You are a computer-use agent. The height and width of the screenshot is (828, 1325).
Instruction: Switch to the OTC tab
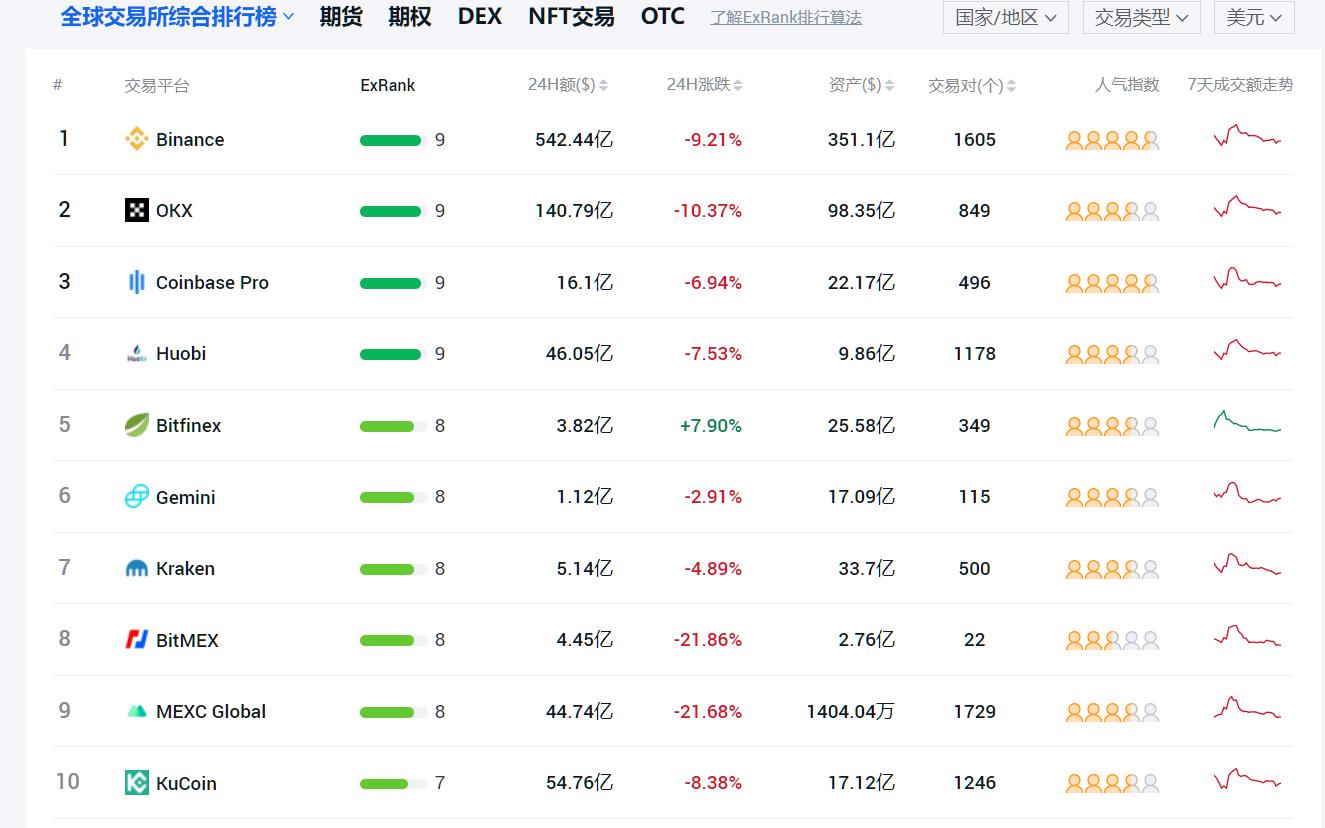pyautogui.click(x=663, y=16)
